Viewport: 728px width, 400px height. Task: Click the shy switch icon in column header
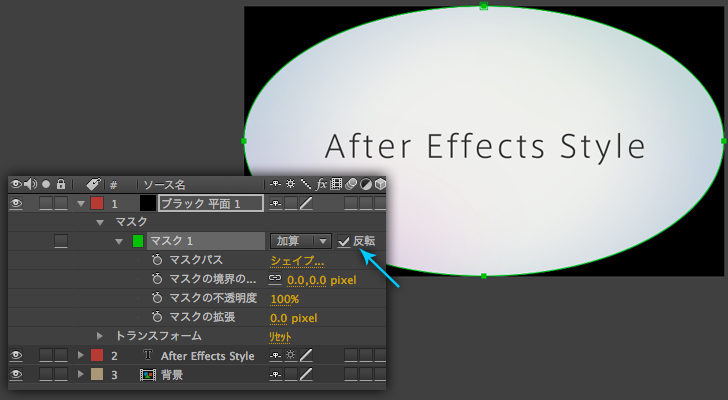click(275, 184)
